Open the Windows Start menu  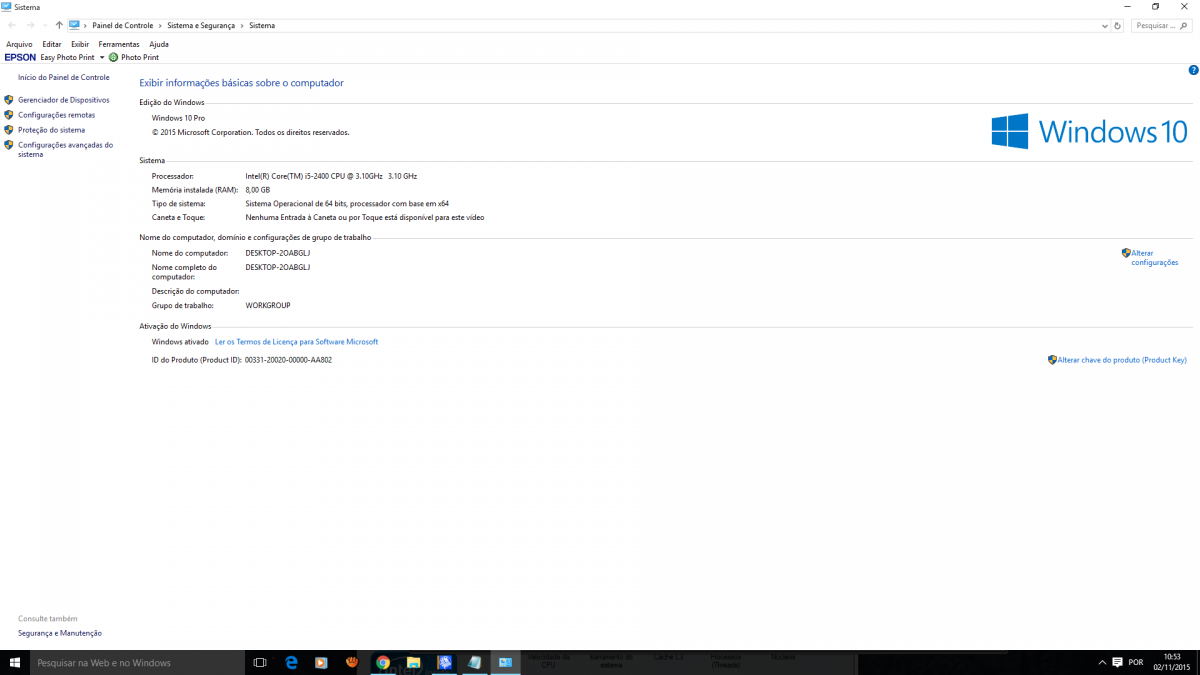15,662
